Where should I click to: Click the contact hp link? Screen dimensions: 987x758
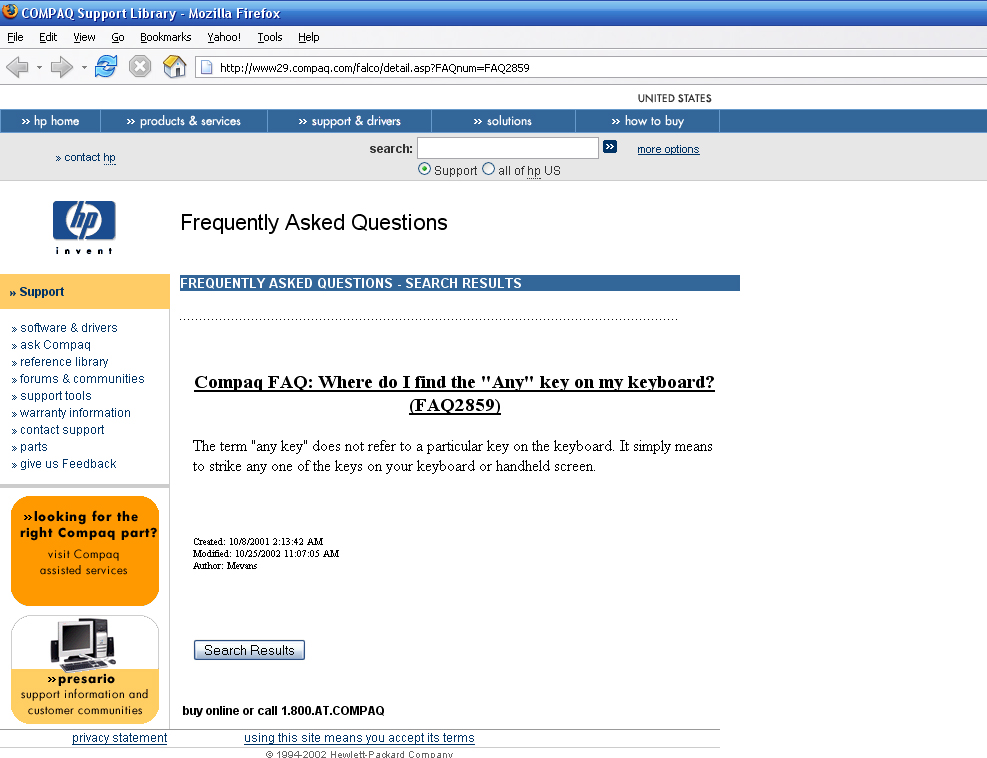click(86, 157)
